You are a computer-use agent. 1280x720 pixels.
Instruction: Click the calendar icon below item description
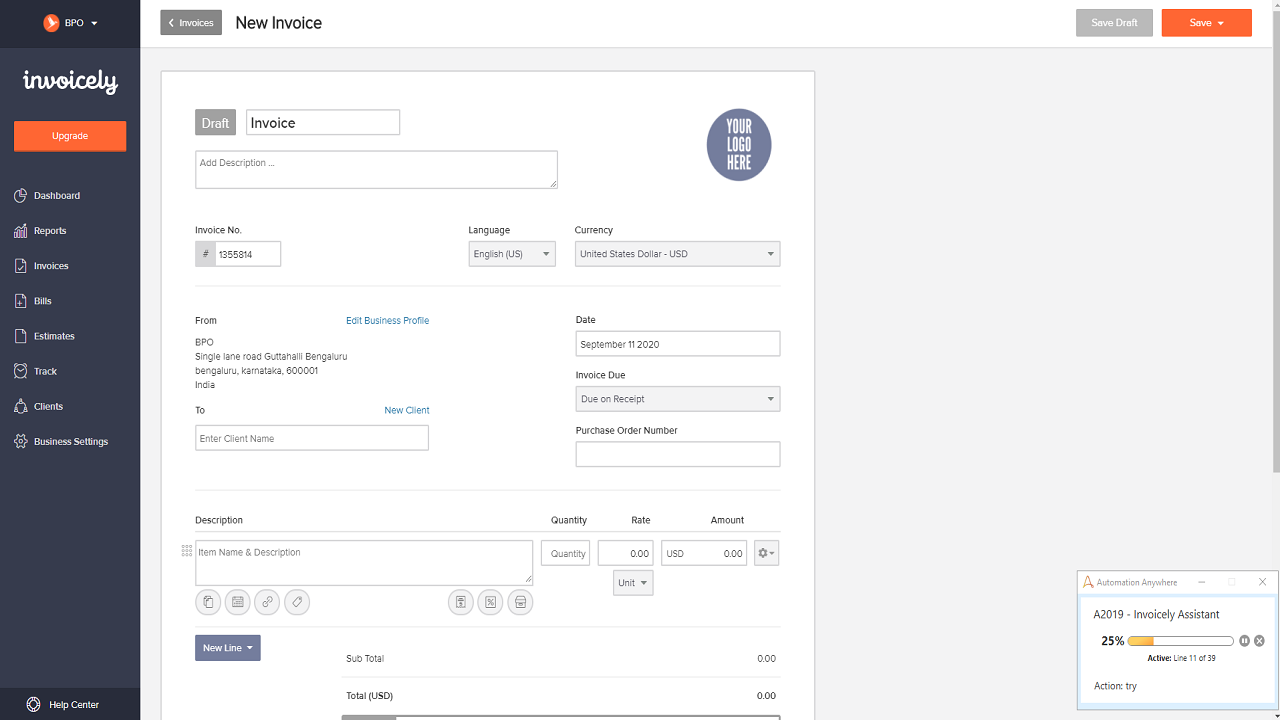tap(237, 602)
